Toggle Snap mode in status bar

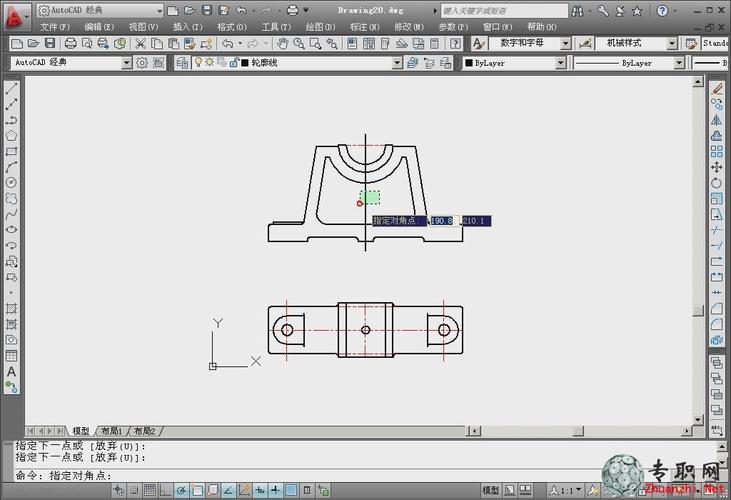pyautogui.click(x=134, y=490)
